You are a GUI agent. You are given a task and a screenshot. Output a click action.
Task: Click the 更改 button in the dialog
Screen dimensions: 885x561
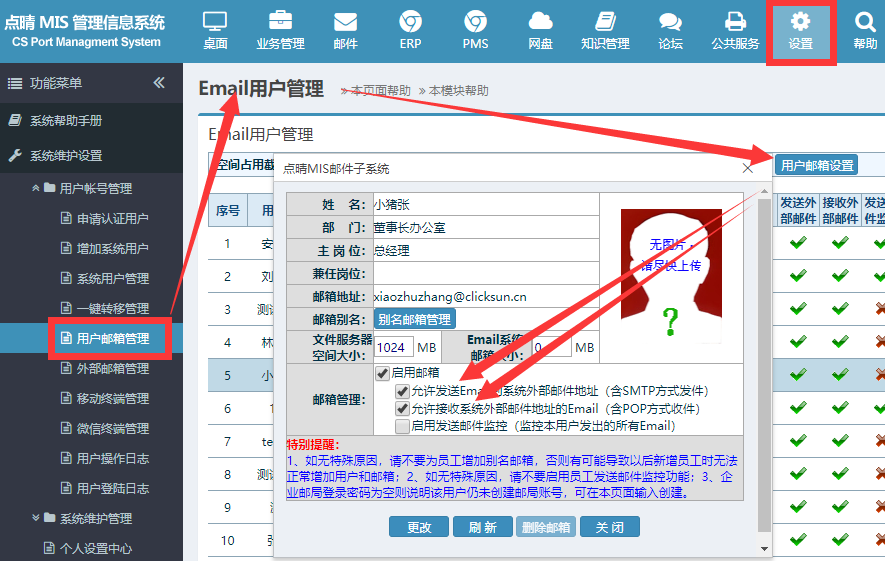[x=419, y=527]
